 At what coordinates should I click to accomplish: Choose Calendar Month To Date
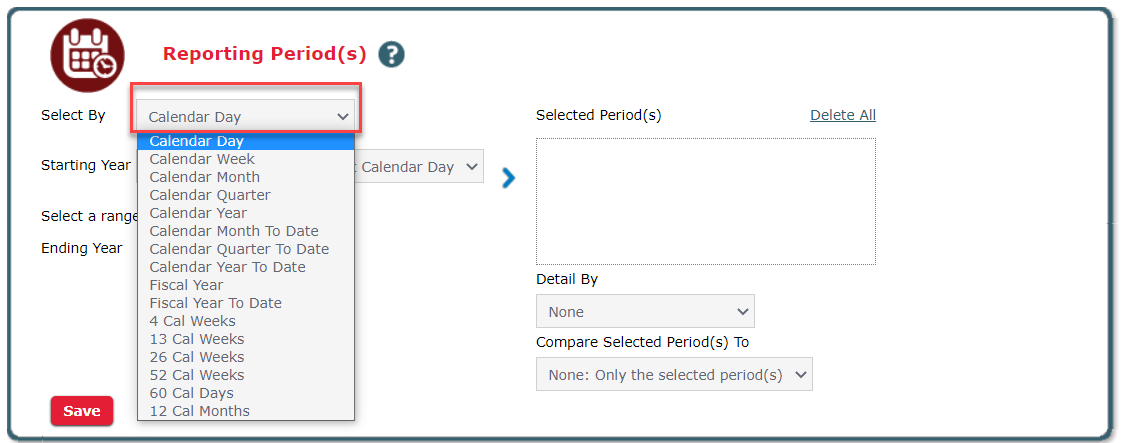[x=234, y=231]
